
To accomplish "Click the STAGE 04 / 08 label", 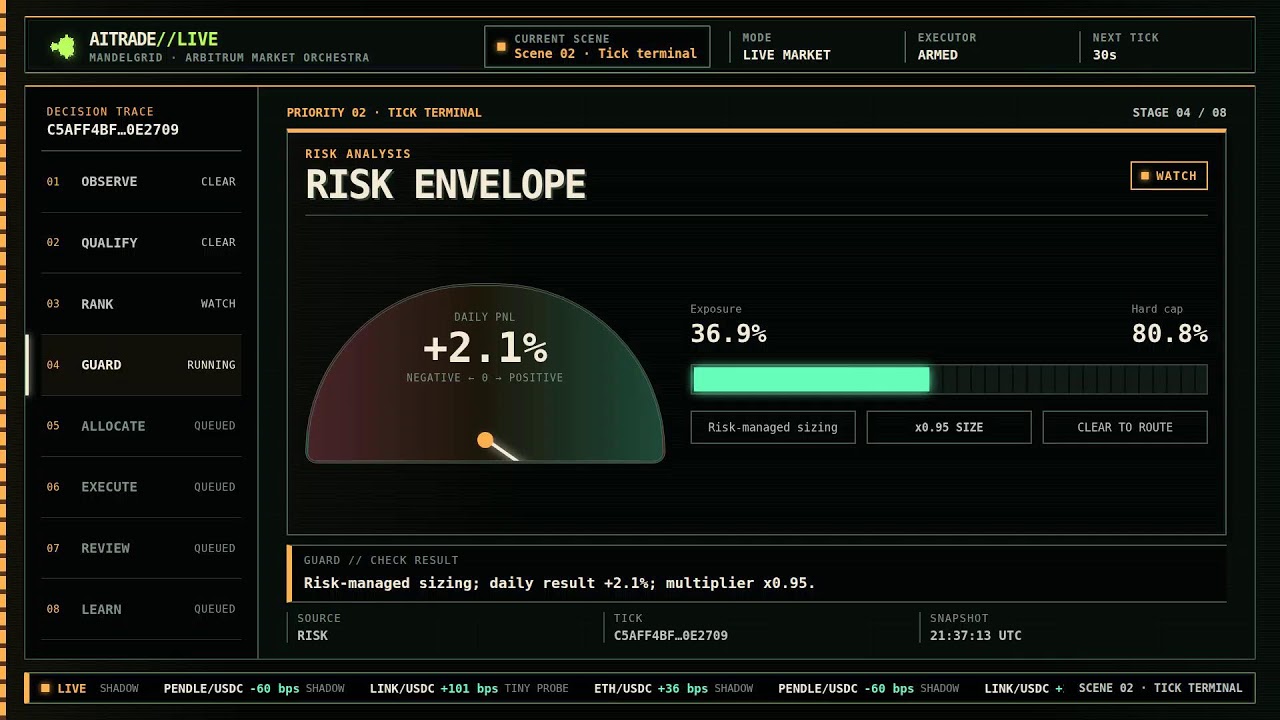I will point(1179,113).
